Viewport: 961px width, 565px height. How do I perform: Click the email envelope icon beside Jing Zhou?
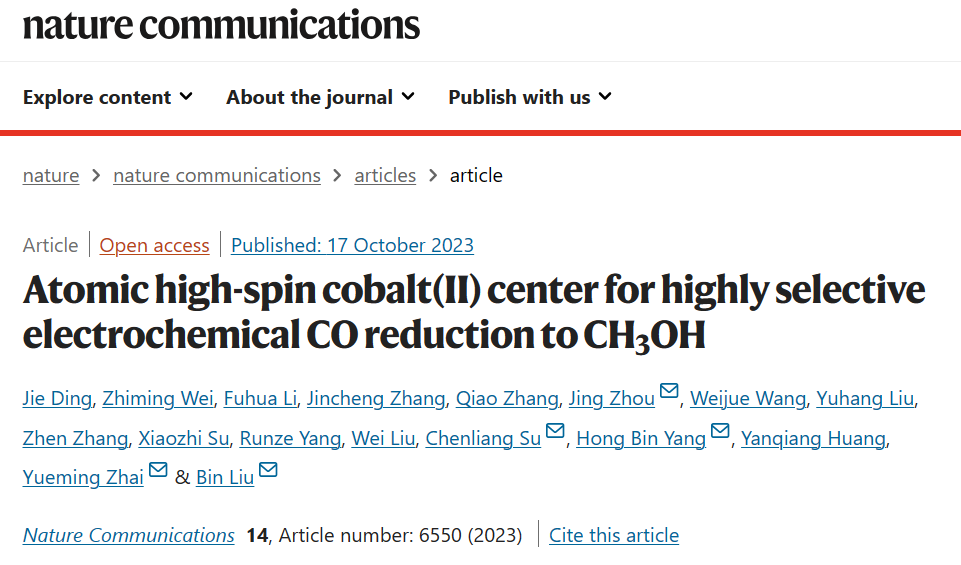[x=669, y=390]
